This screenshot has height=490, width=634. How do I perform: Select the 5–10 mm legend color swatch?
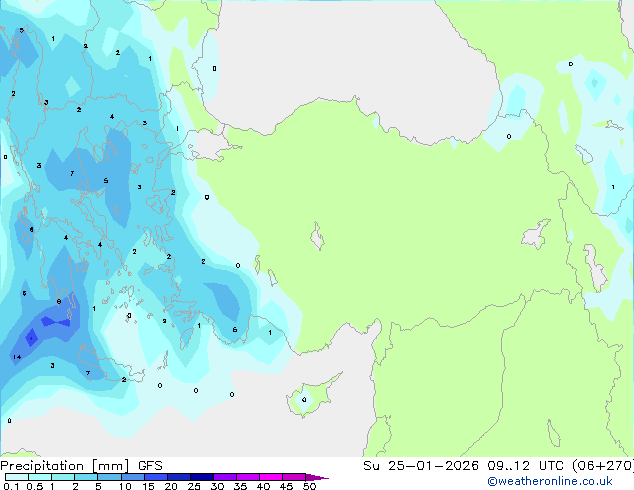(x=109, y=477)
